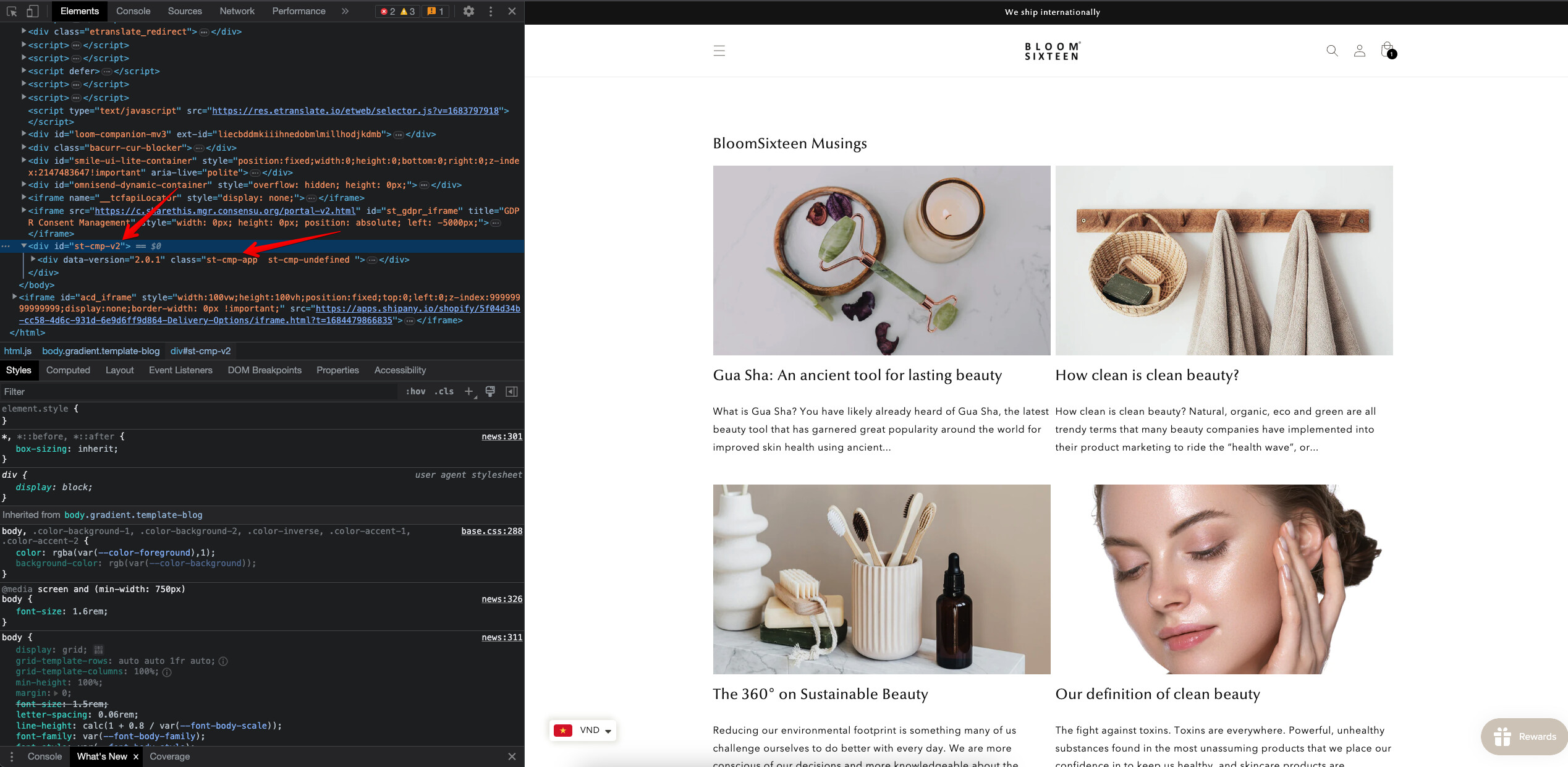Open the account login icon
Viewport: 1568px width, 767px height.
(1359, 51)
